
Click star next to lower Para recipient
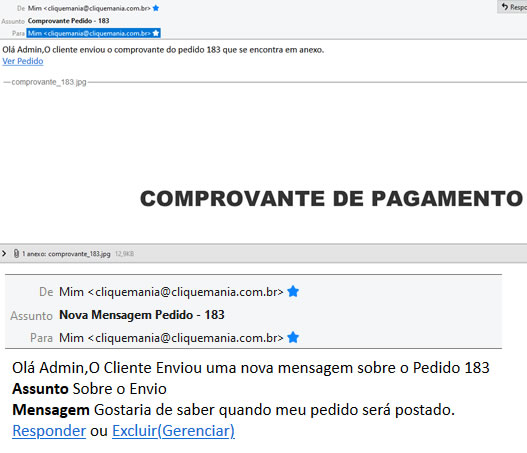click(x=293, y=337)
